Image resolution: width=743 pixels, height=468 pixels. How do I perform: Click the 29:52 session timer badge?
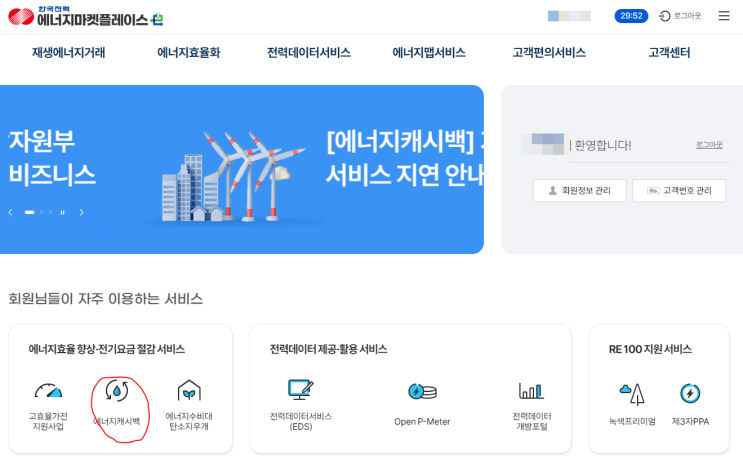tap(631, 16)
